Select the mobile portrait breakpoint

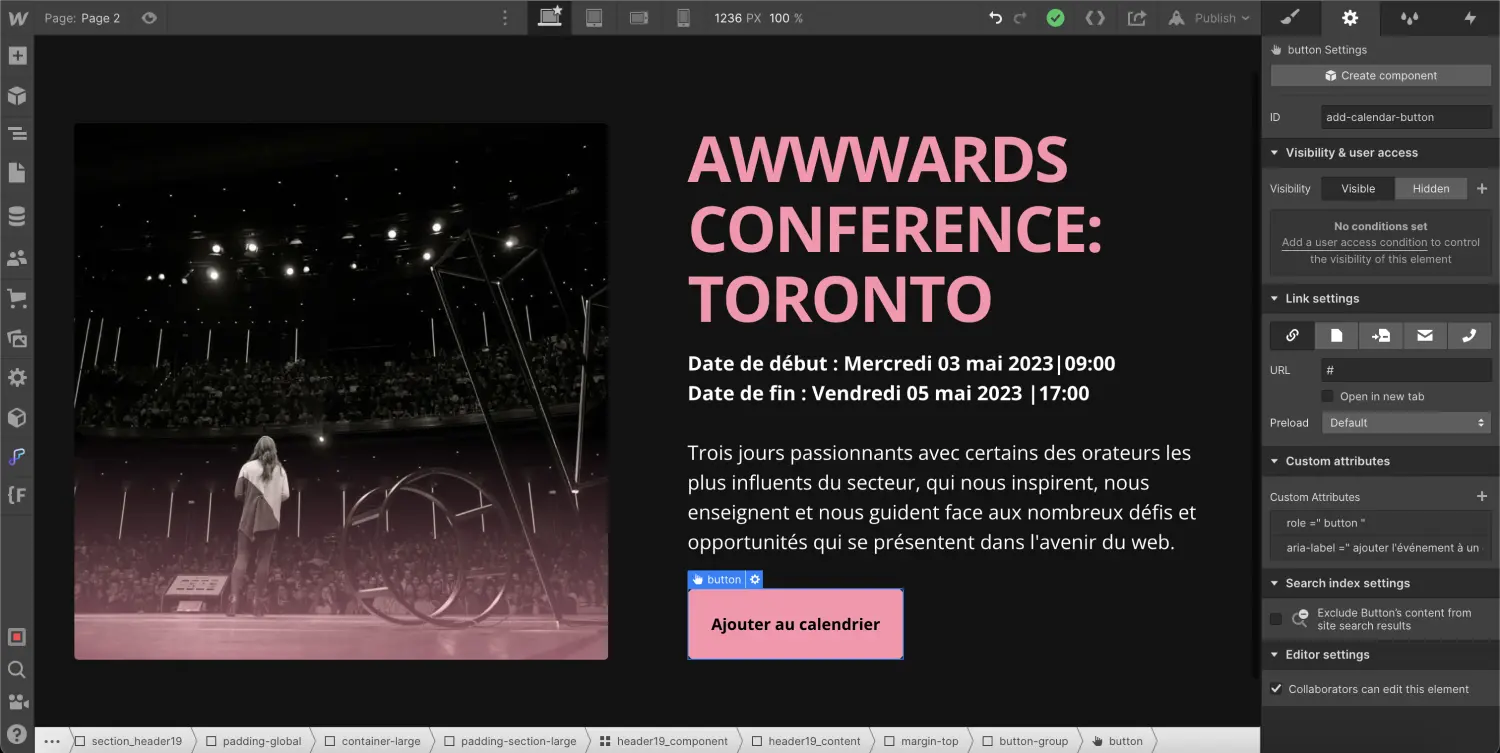point(683,18)
